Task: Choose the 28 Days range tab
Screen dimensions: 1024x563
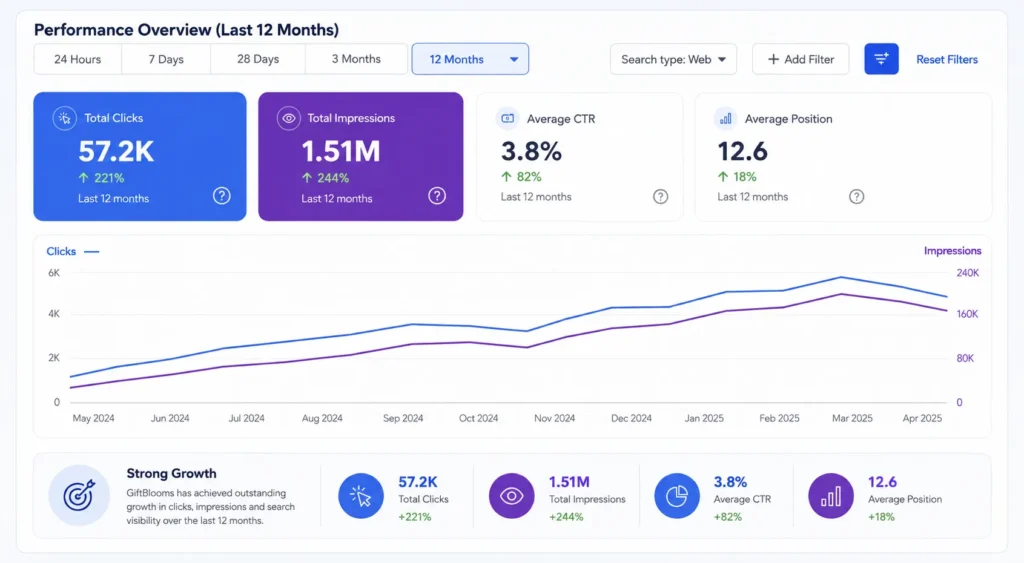Action: point(258,59)
